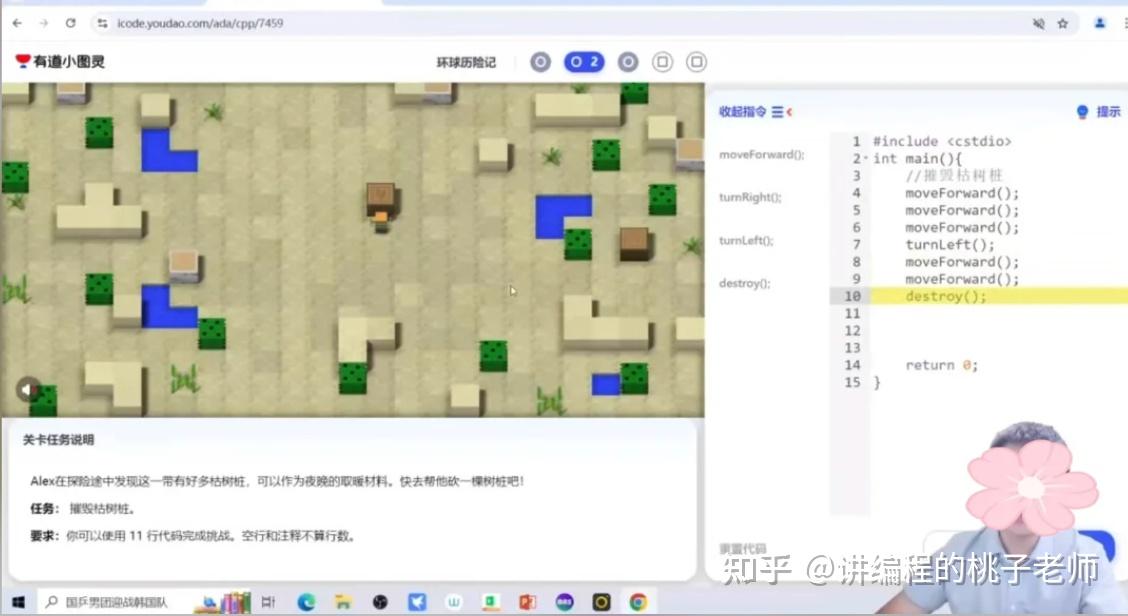Open File Explorer from the taskbar
The width and height of the screenshot is (1128, 616).
[x=343, y=602]
